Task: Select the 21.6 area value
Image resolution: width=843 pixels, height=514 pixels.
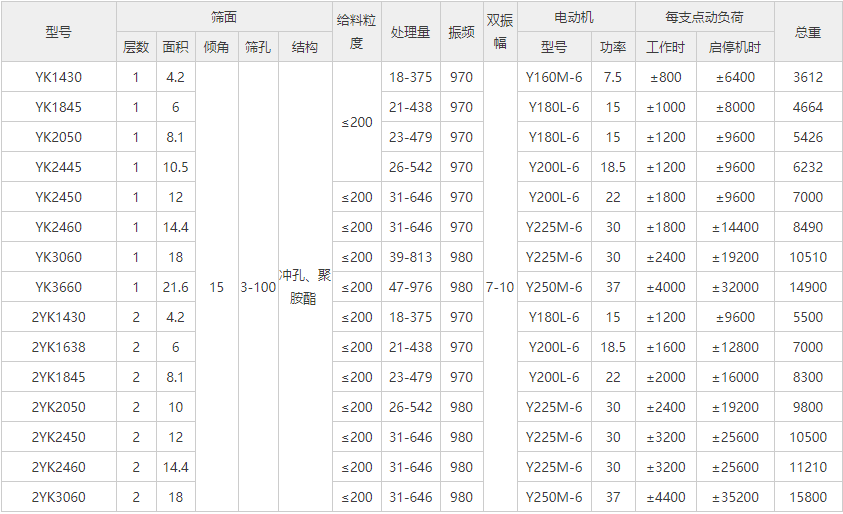Action: [176, 287]
